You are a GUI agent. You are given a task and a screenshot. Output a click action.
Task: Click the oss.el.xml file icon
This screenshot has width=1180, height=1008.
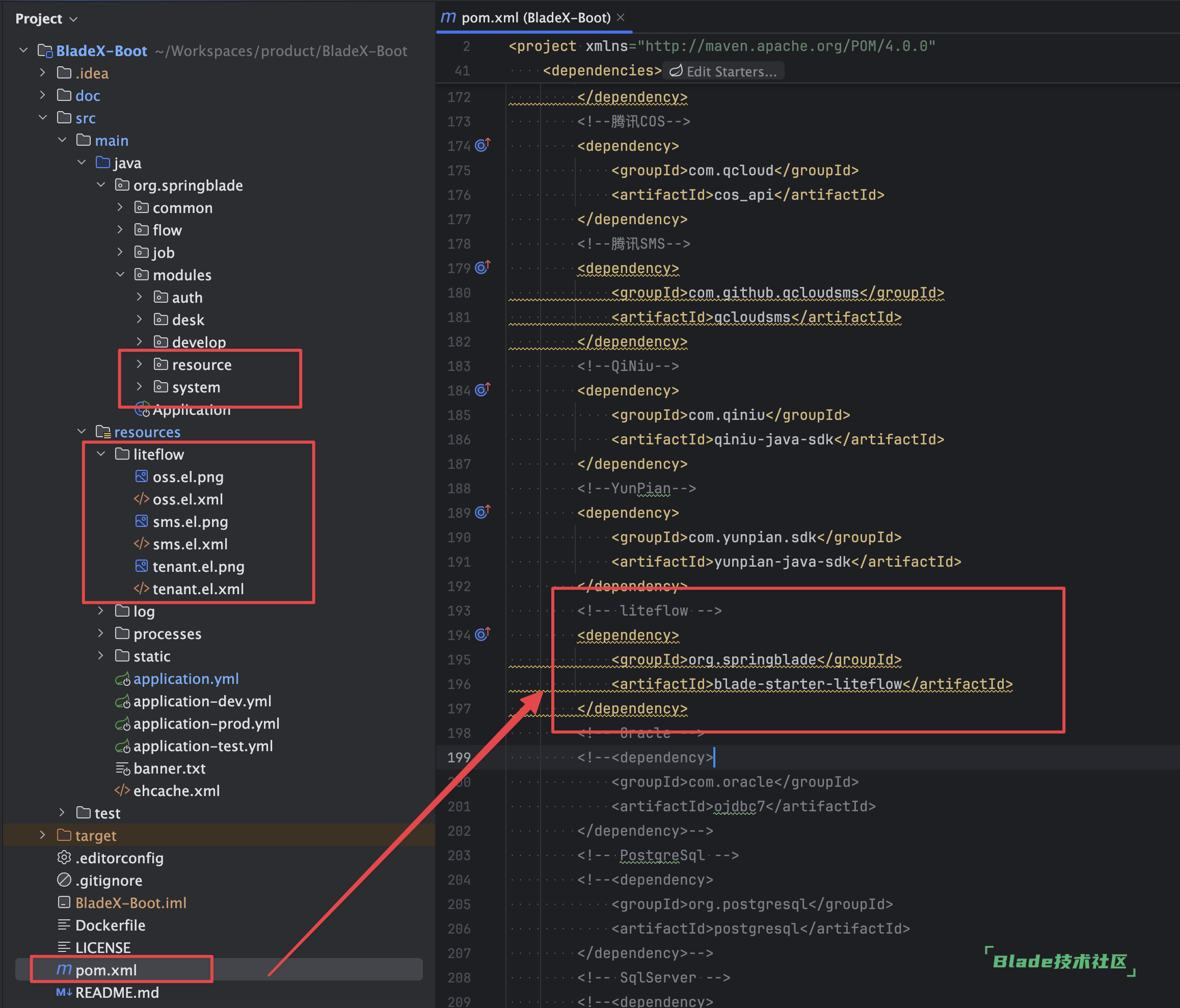(141, 499)
